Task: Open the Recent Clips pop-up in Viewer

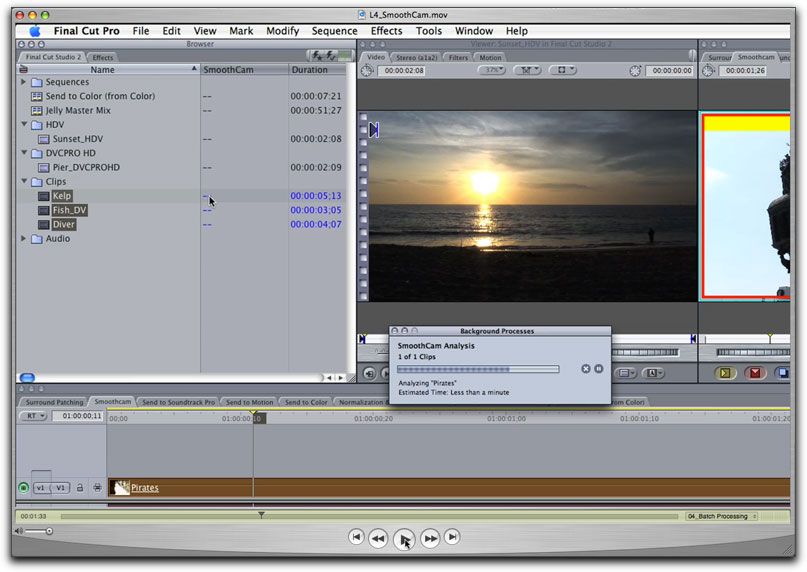Action: pyautogui.click(x=626, y=373)
